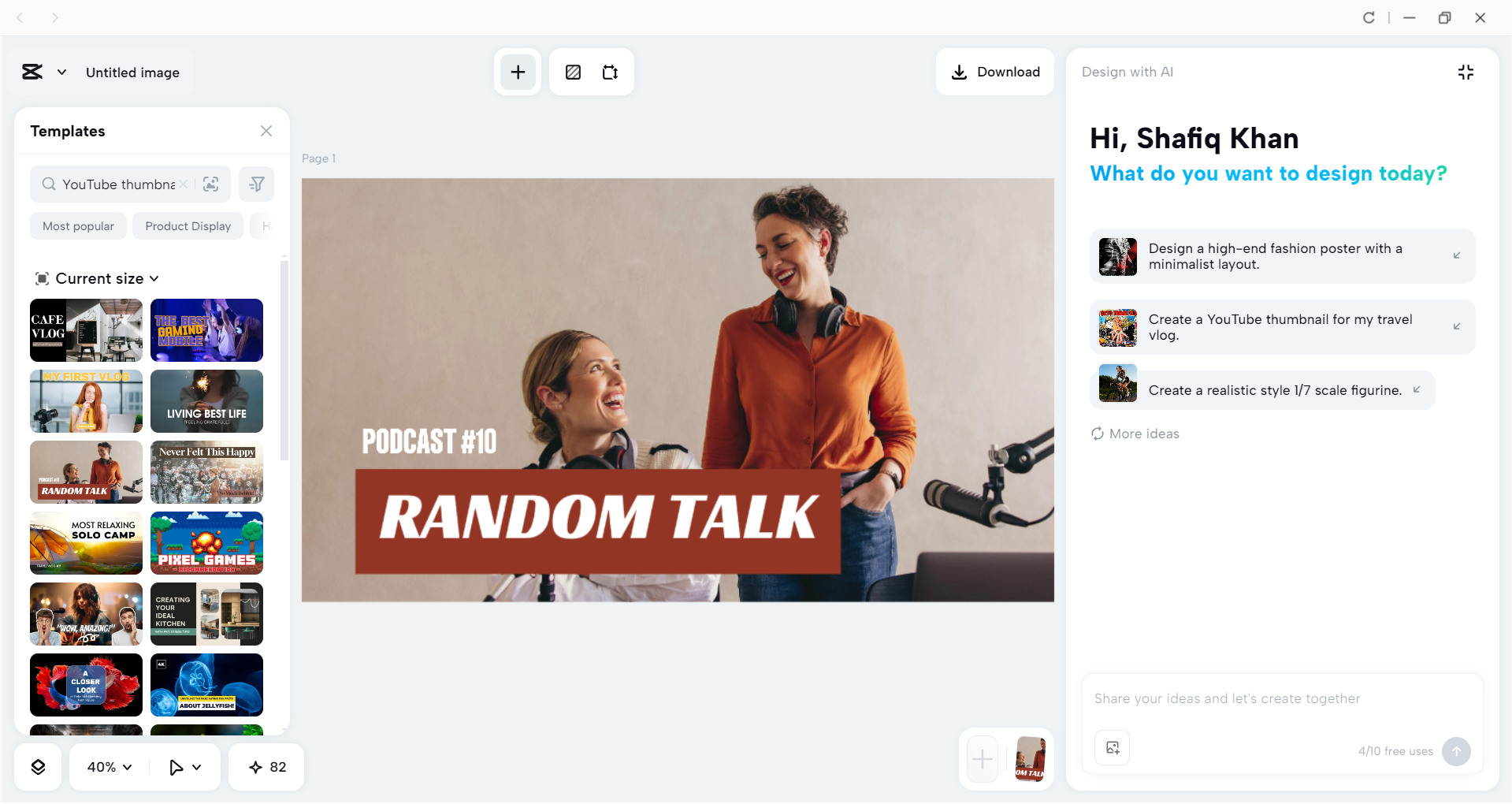This screenshot has width=1512, height=804.
Task: Select the Pixel Games template thumbnail
Action: tap(206, 543)
